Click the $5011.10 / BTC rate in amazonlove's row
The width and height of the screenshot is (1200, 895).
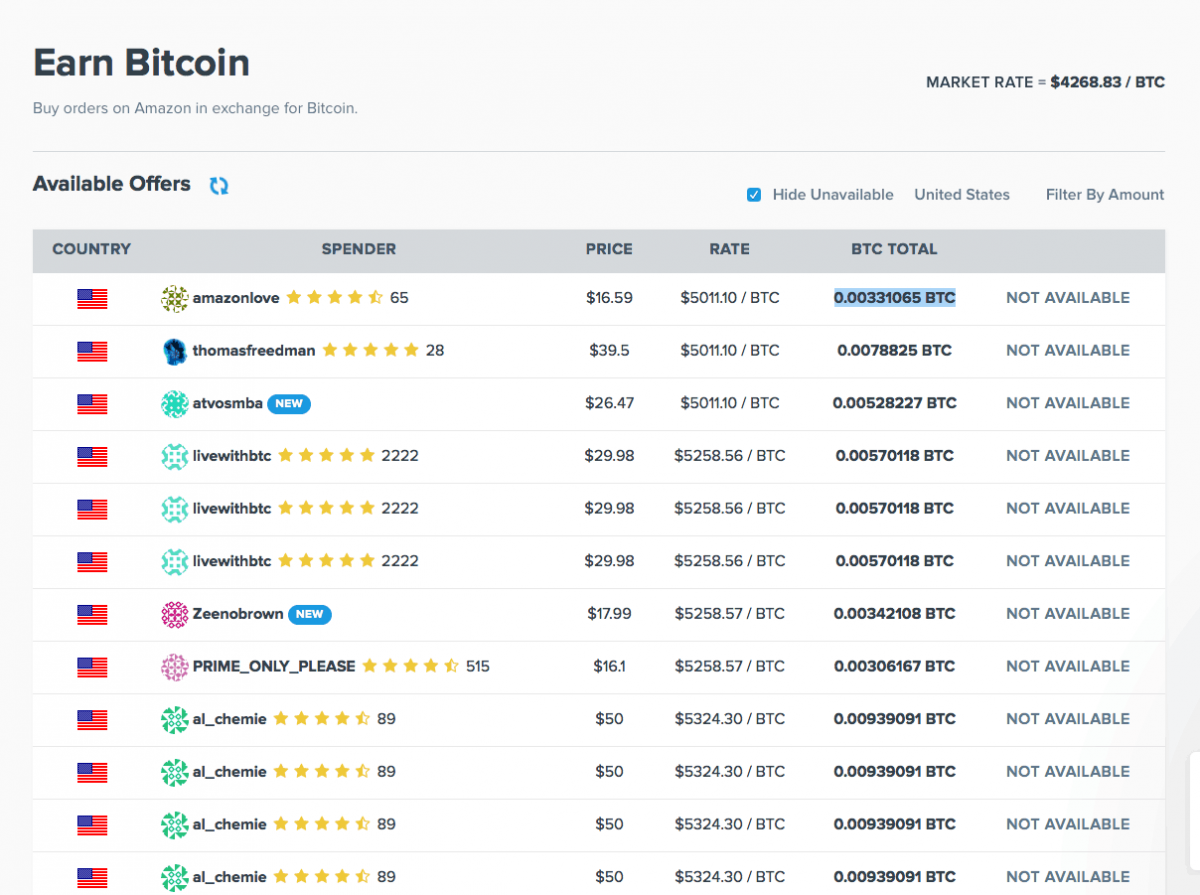pyautogui.click(x=730, y=298)
